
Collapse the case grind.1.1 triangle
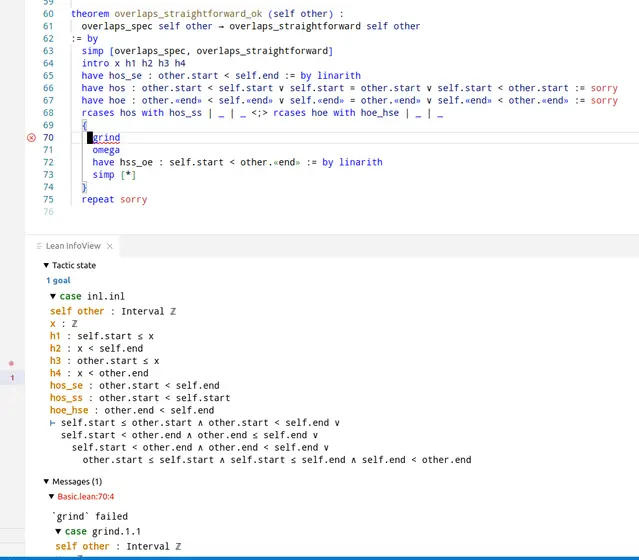tap(58, 531)
